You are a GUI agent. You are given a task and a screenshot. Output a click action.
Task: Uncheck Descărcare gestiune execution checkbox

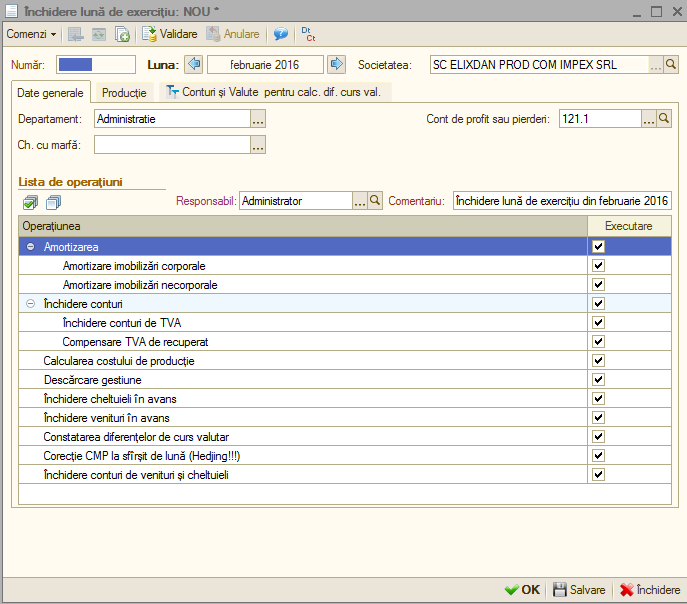(x=598, y=379)
